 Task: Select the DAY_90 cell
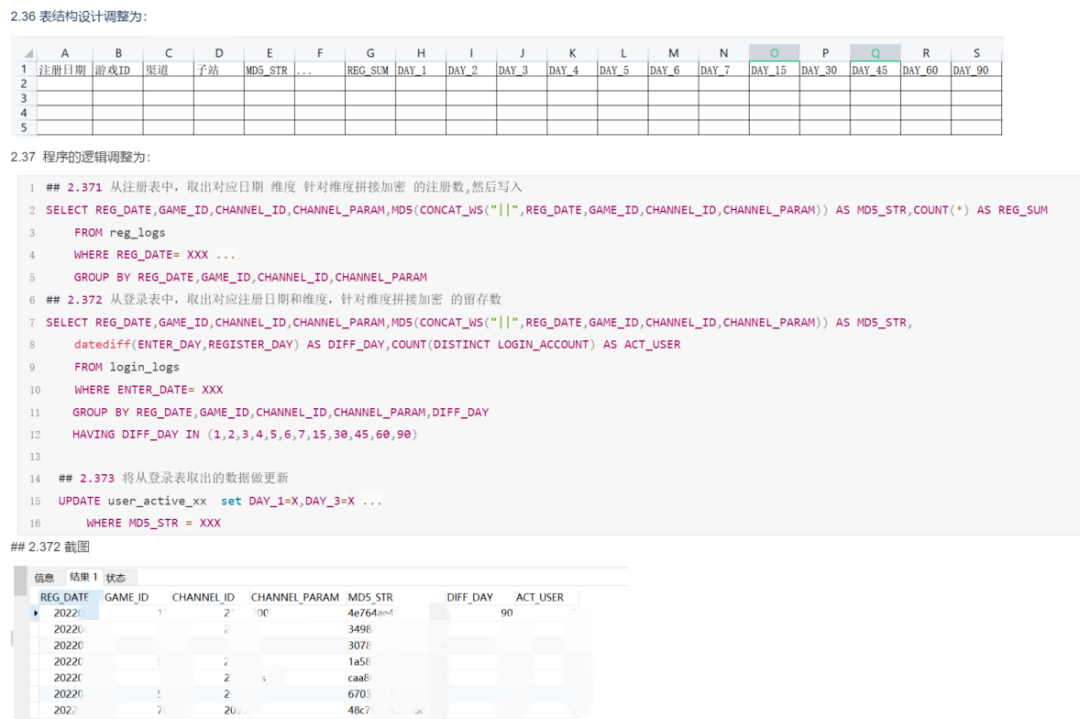tap(977, 70)
